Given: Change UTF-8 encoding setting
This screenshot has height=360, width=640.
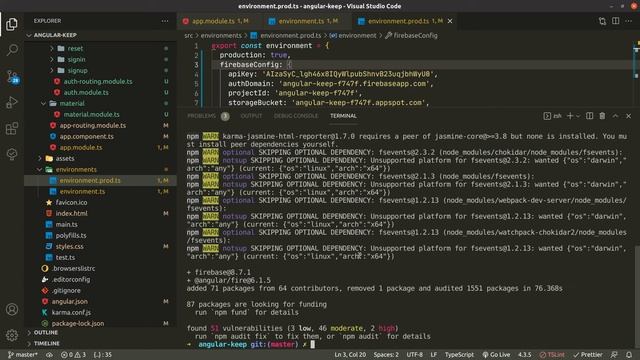Looking at the screenshot, I should pos(415,355).
